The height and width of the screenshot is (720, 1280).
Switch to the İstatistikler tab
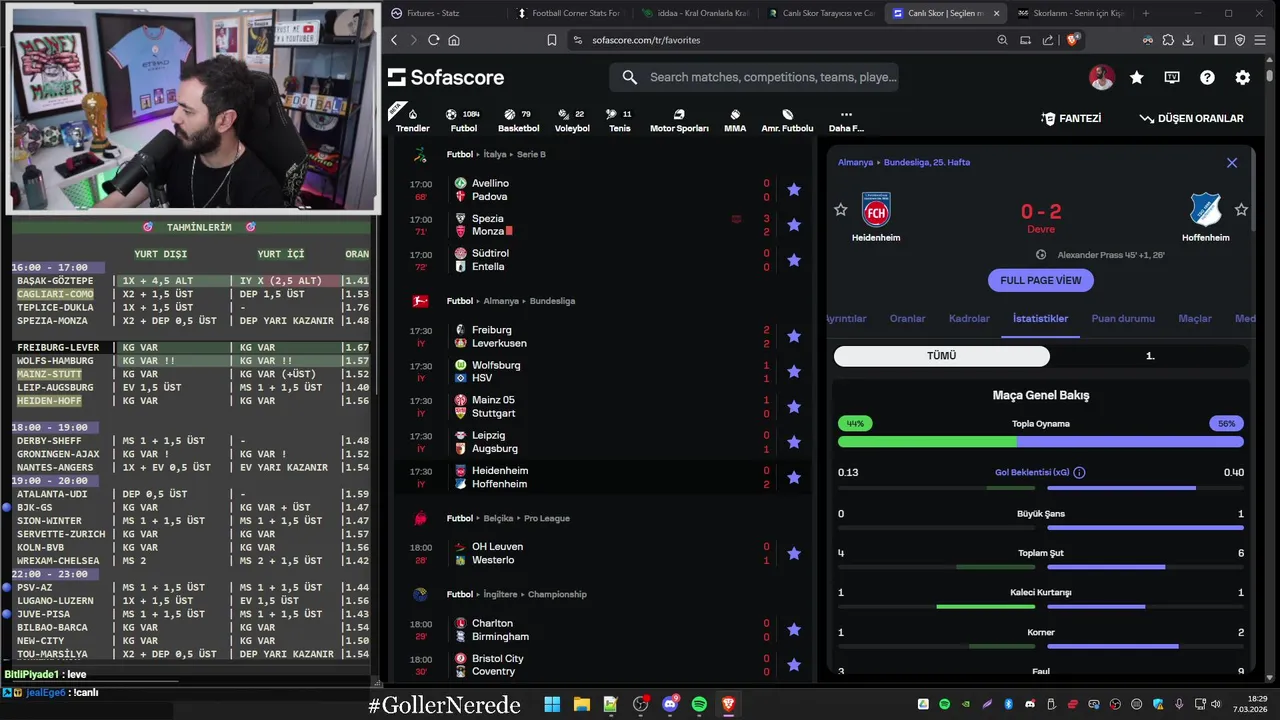(x=1040, y=319)
